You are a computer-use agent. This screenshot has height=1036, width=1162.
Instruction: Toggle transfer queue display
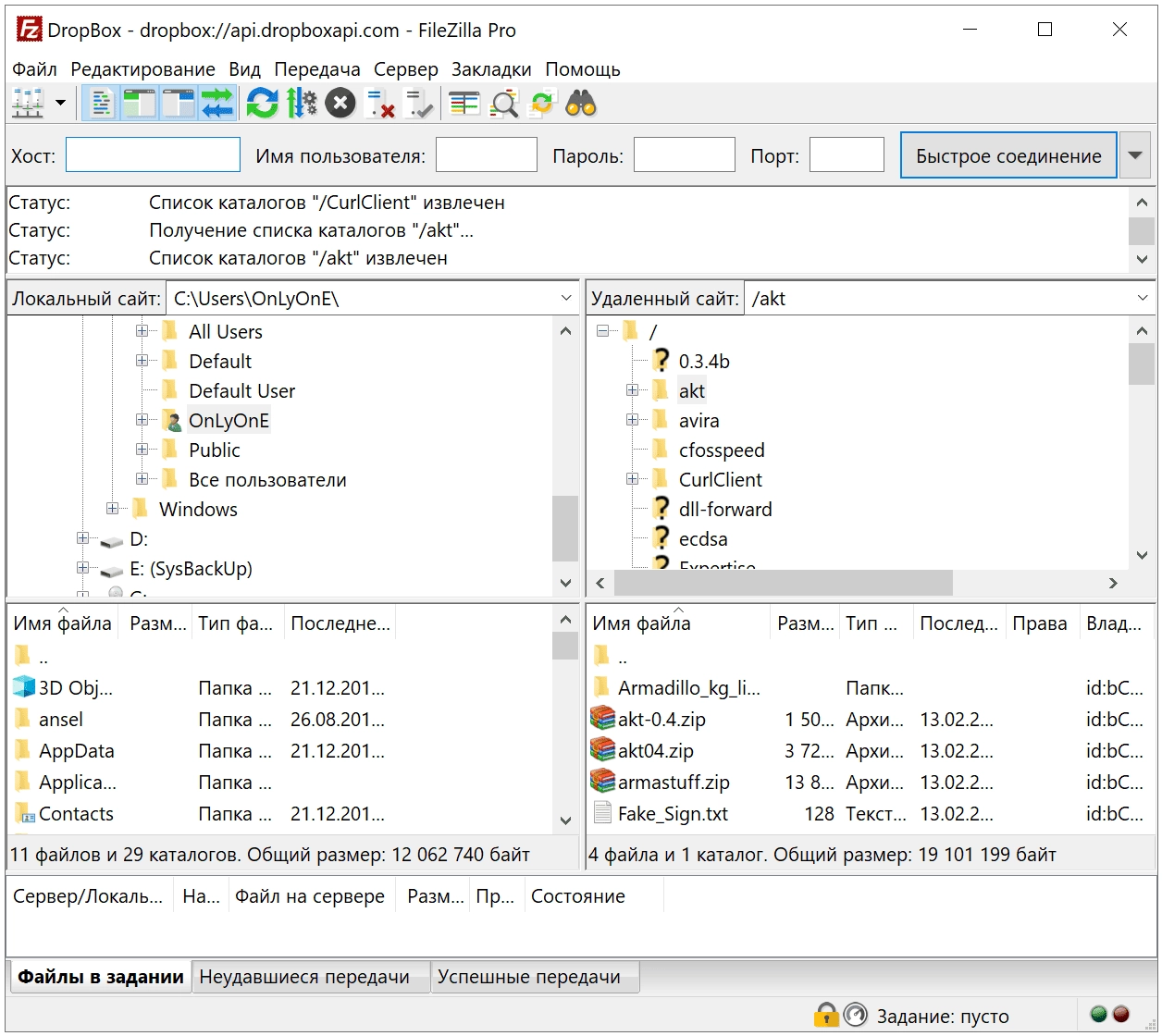click(x=217, y=103)
